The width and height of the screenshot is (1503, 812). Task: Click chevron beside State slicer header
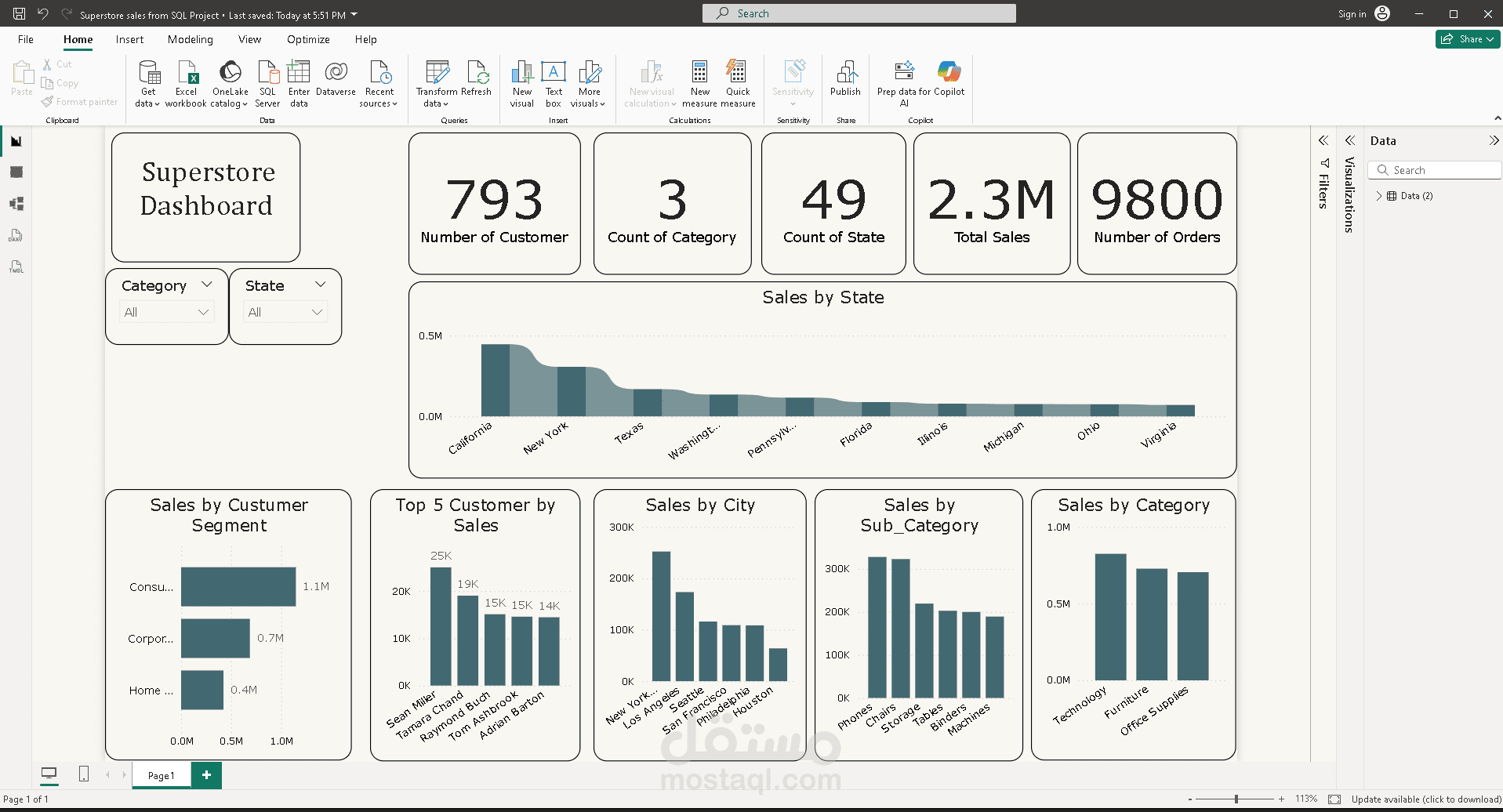(x=320, y=285)
